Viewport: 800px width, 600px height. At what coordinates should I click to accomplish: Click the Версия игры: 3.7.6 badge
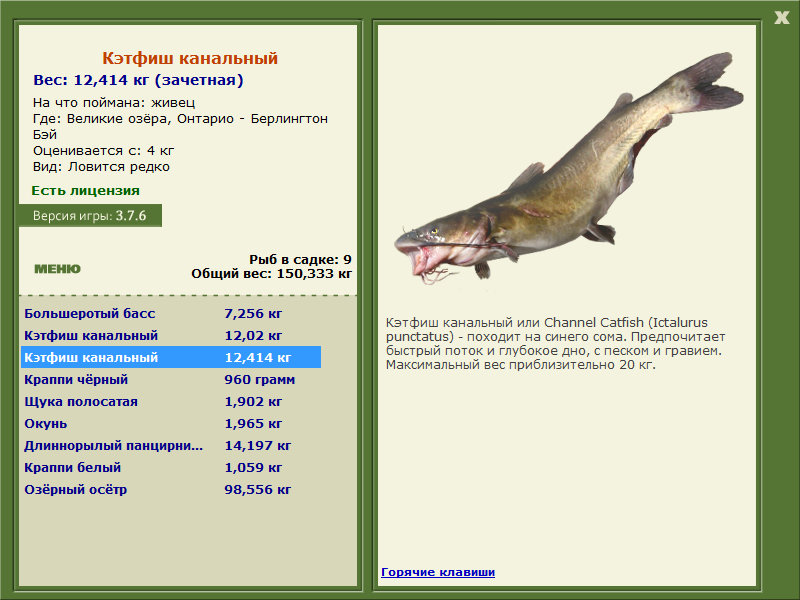pos(90,215)
